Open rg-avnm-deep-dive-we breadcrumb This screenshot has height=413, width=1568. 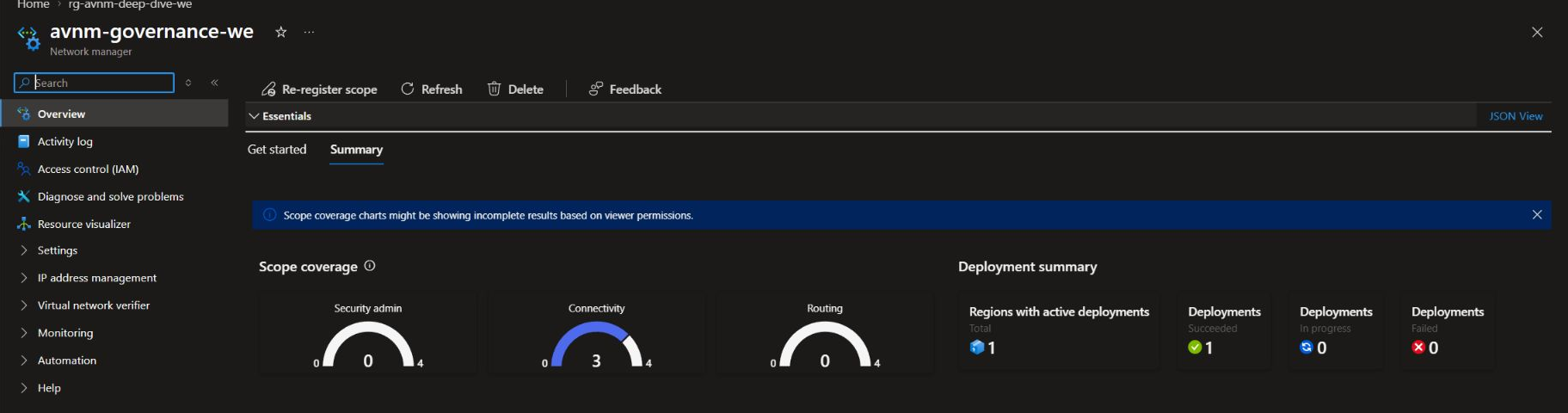coord(130,4)
